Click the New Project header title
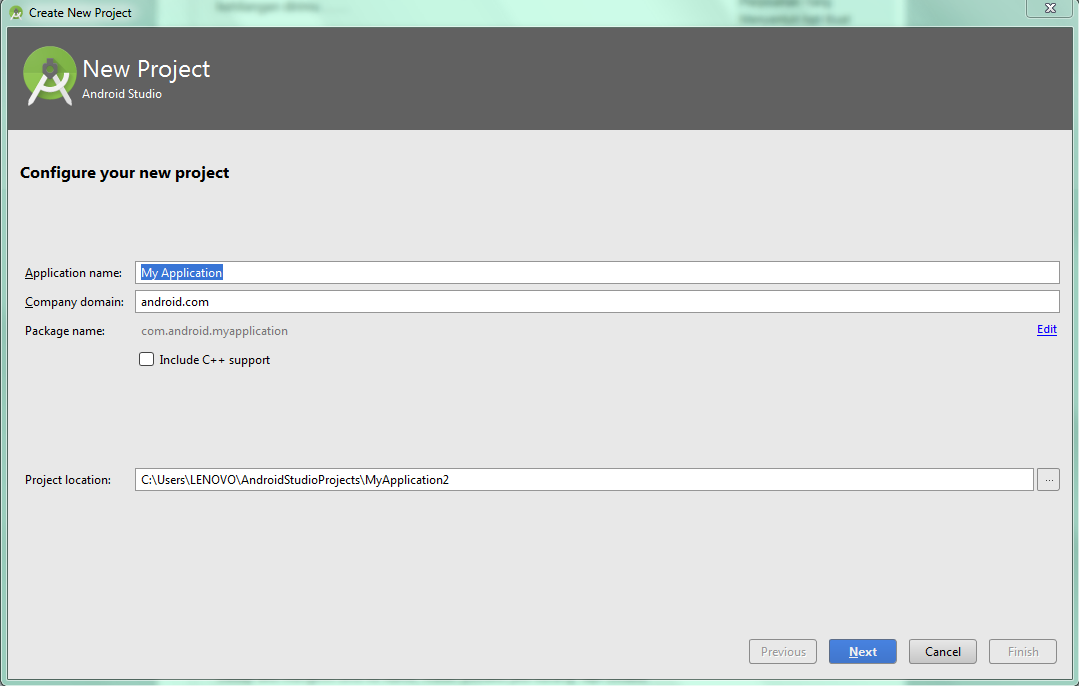 [x=145, y=68]
